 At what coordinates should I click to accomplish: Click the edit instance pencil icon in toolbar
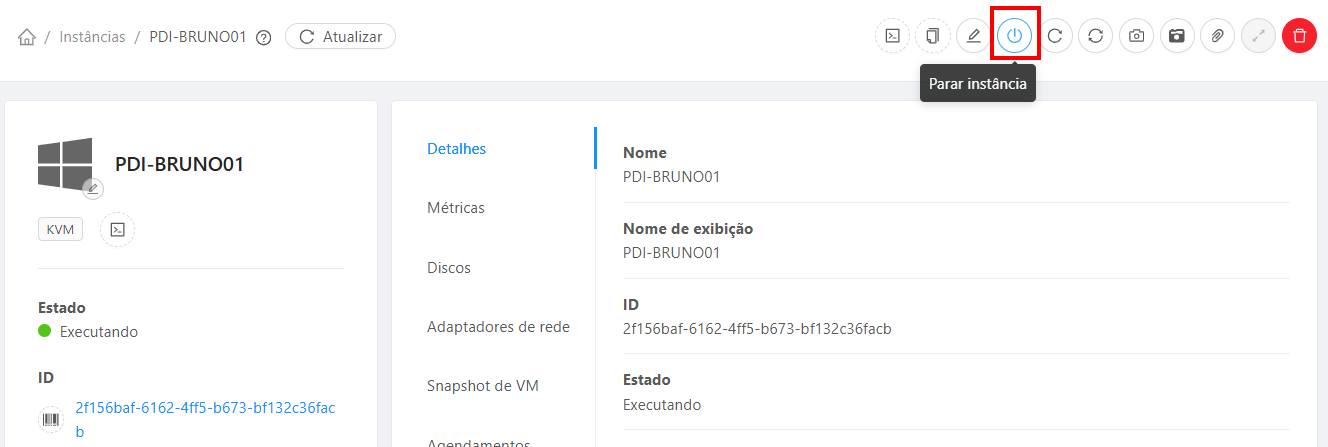point(973,36)
